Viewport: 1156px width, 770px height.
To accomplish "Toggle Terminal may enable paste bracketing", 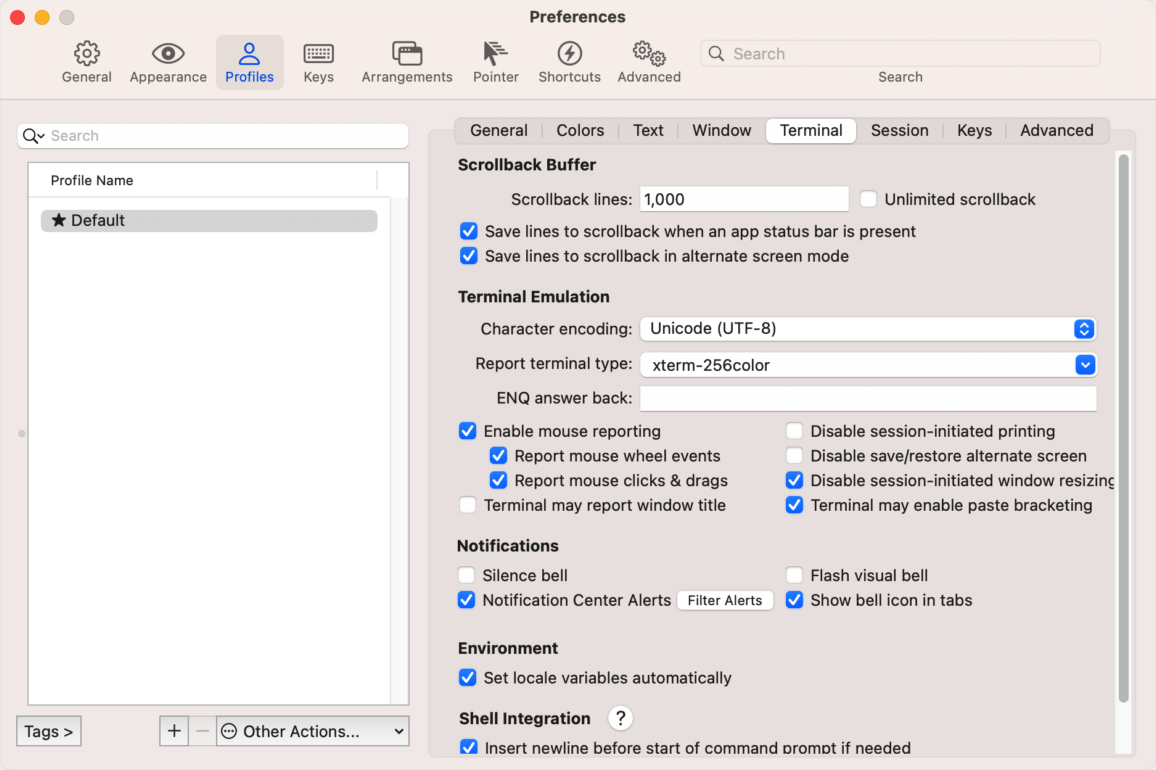I will click(x=794, y=505).
